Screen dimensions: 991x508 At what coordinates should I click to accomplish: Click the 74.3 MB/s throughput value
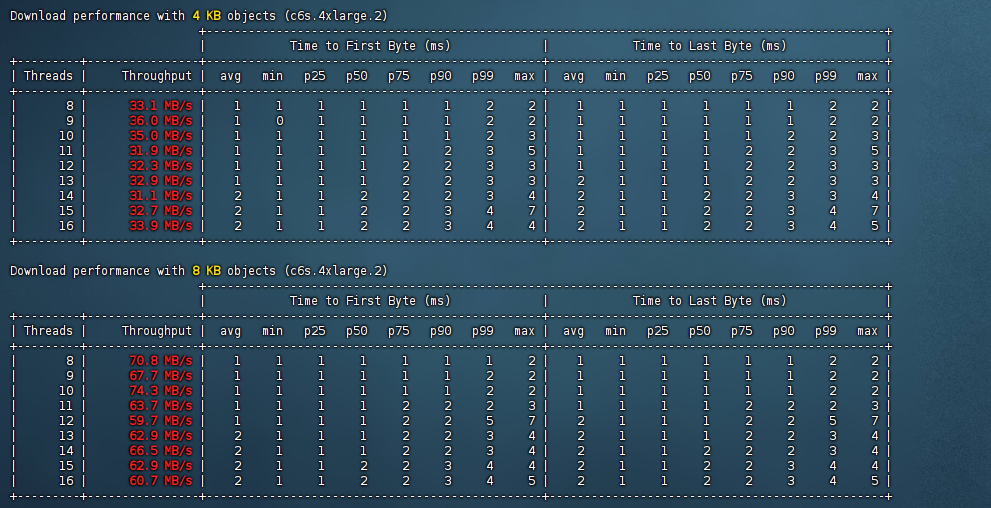(161, 390)
